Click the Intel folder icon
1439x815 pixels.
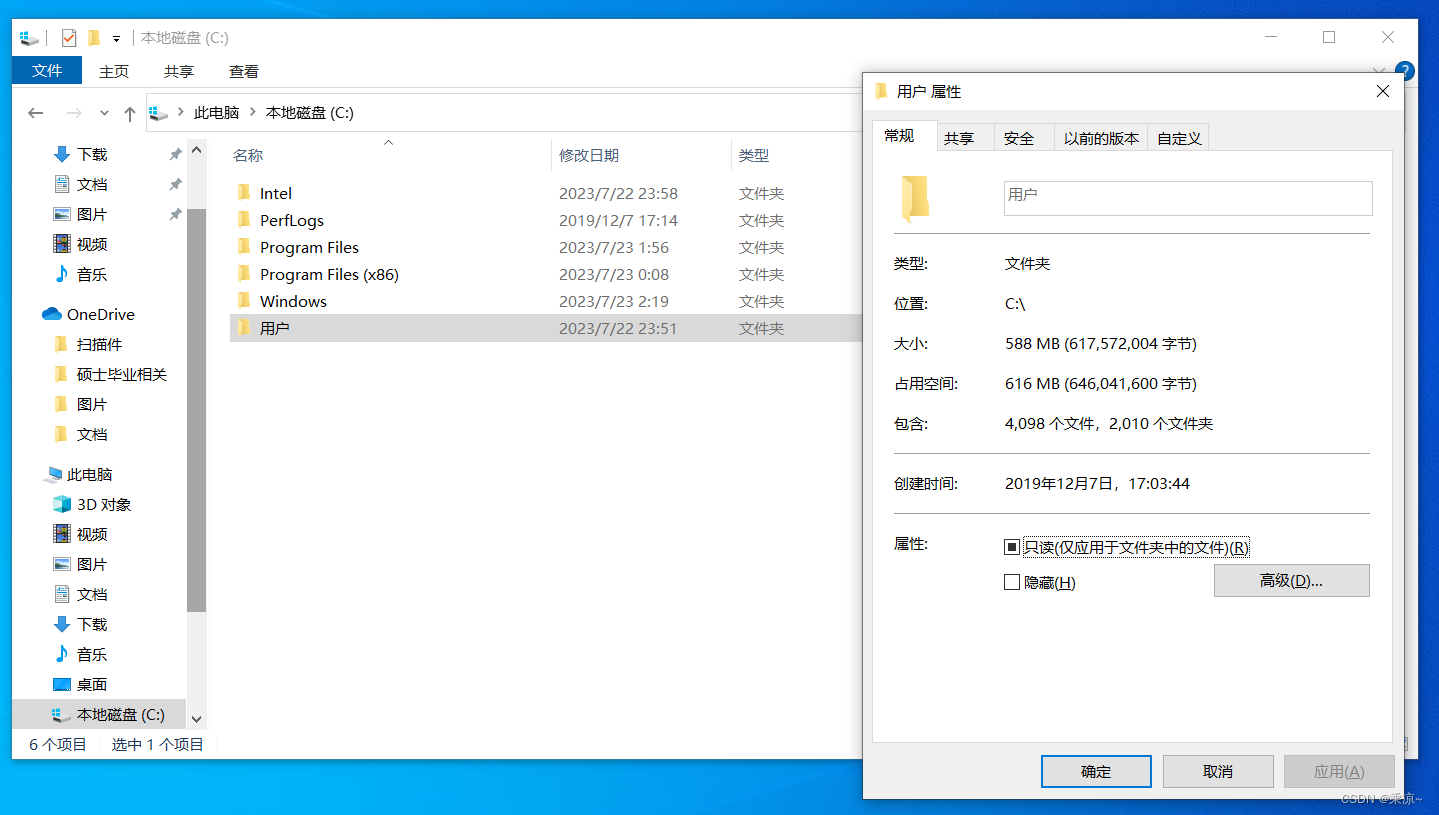point(244,192)
